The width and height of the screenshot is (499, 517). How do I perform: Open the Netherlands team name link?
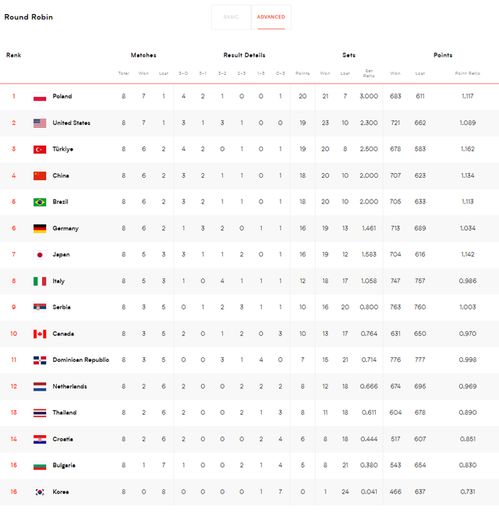click(70, 386)
